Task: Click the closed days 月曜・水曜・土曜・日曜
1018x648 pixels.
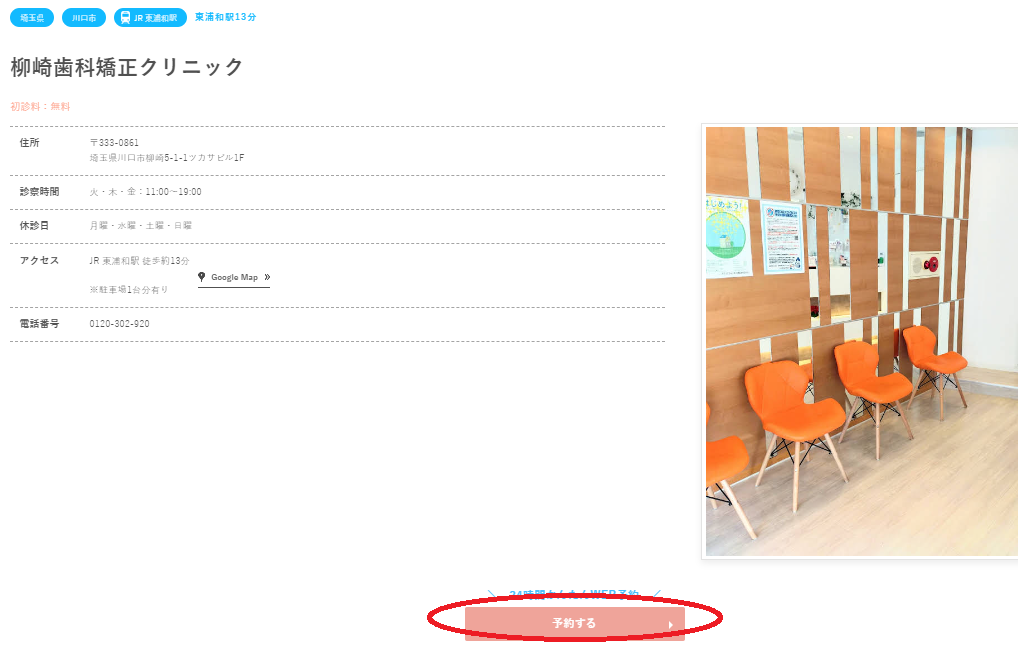Action: [x=141, y=225]
